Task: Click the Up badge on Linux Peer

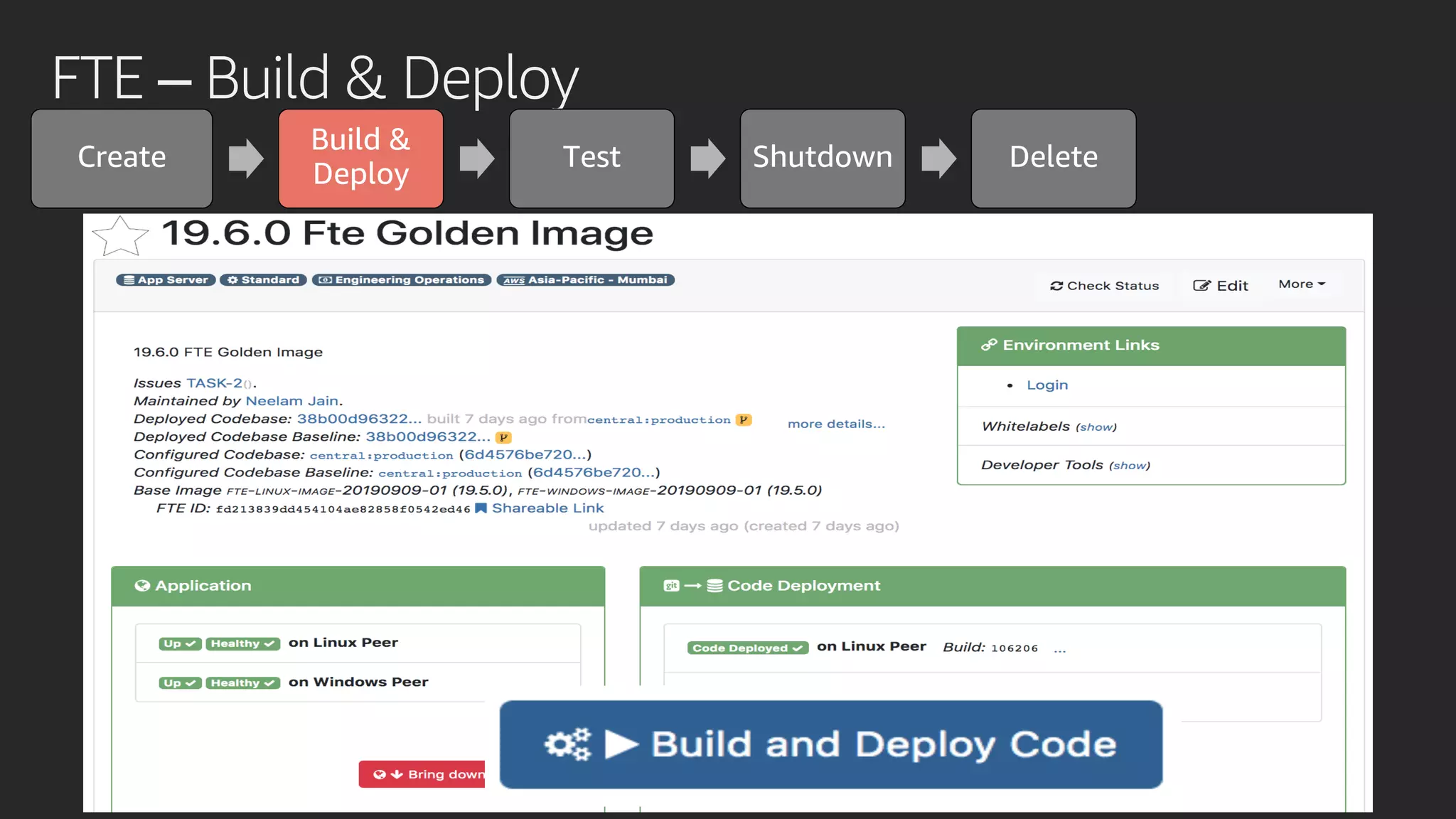Action: 180,643
